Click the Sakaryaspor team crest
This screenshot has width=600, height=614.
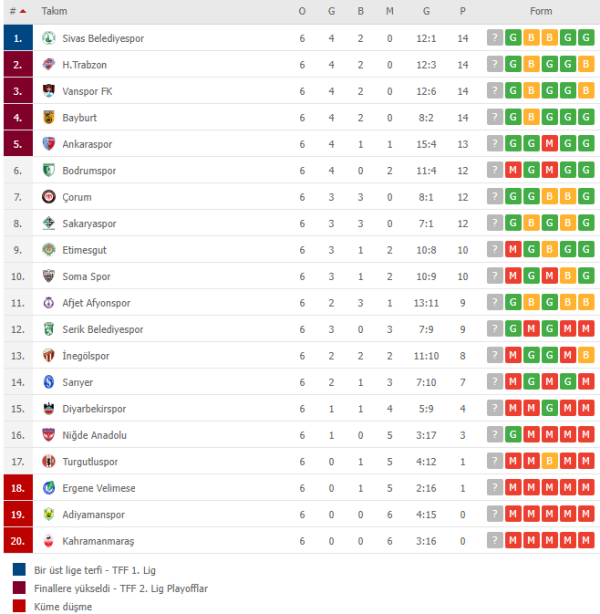(x=49, y=223)
